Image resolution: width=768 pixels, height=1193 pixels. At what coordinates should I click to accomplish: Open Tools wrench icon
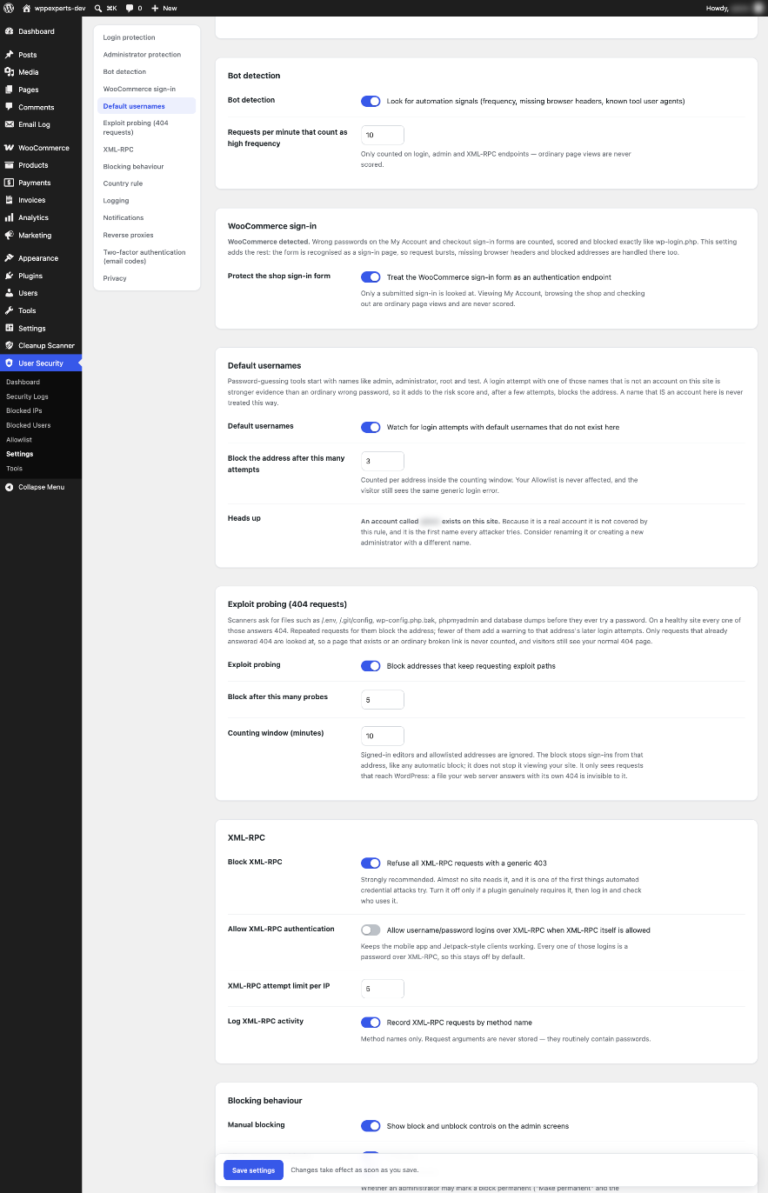pos(9,310)
